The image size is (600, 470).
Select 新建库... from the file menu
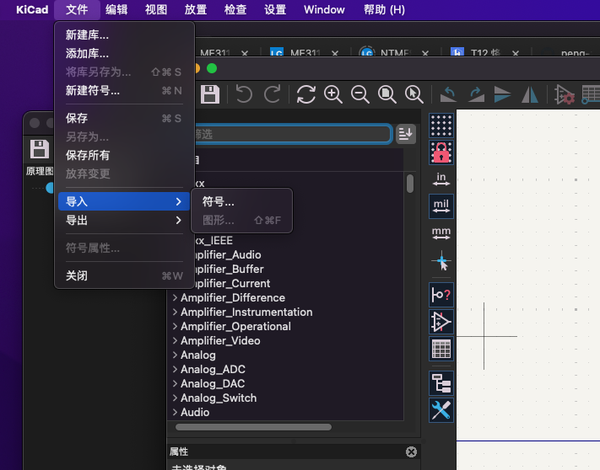pyautogui.click(x=124, y=35)
